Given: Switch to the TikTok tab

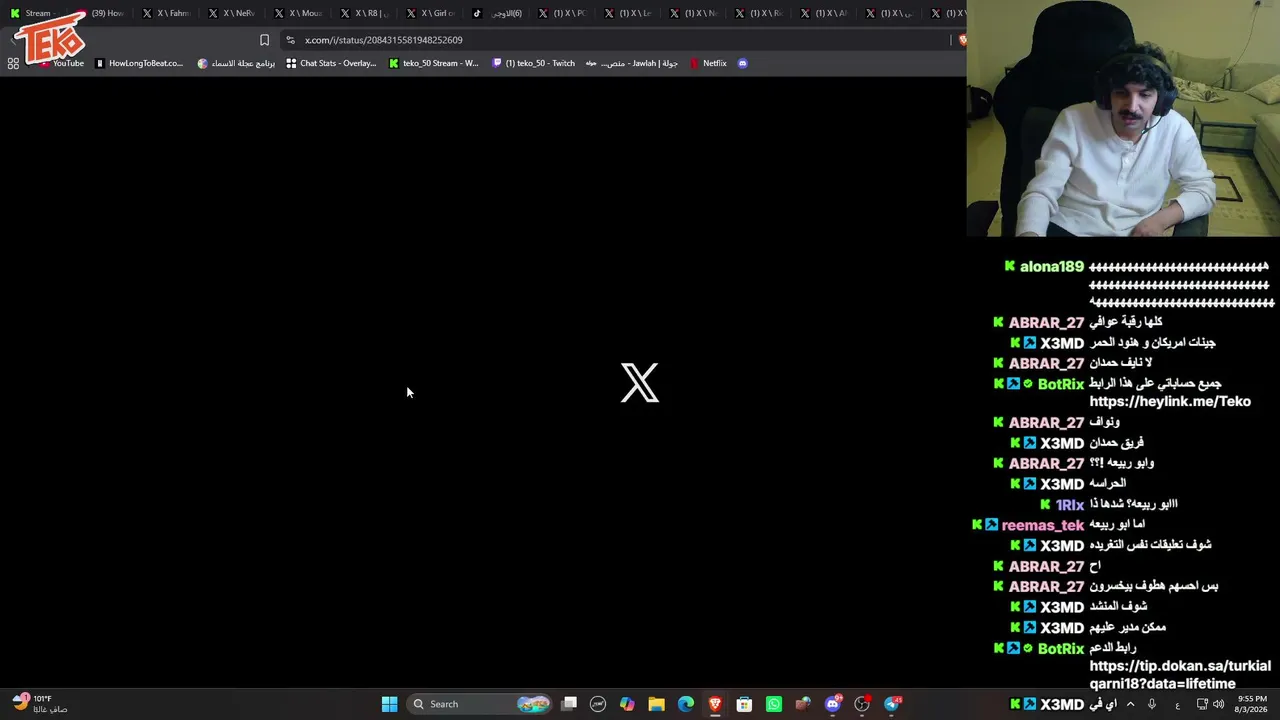Looking at the screenshot, I should (x=495, y=13).
